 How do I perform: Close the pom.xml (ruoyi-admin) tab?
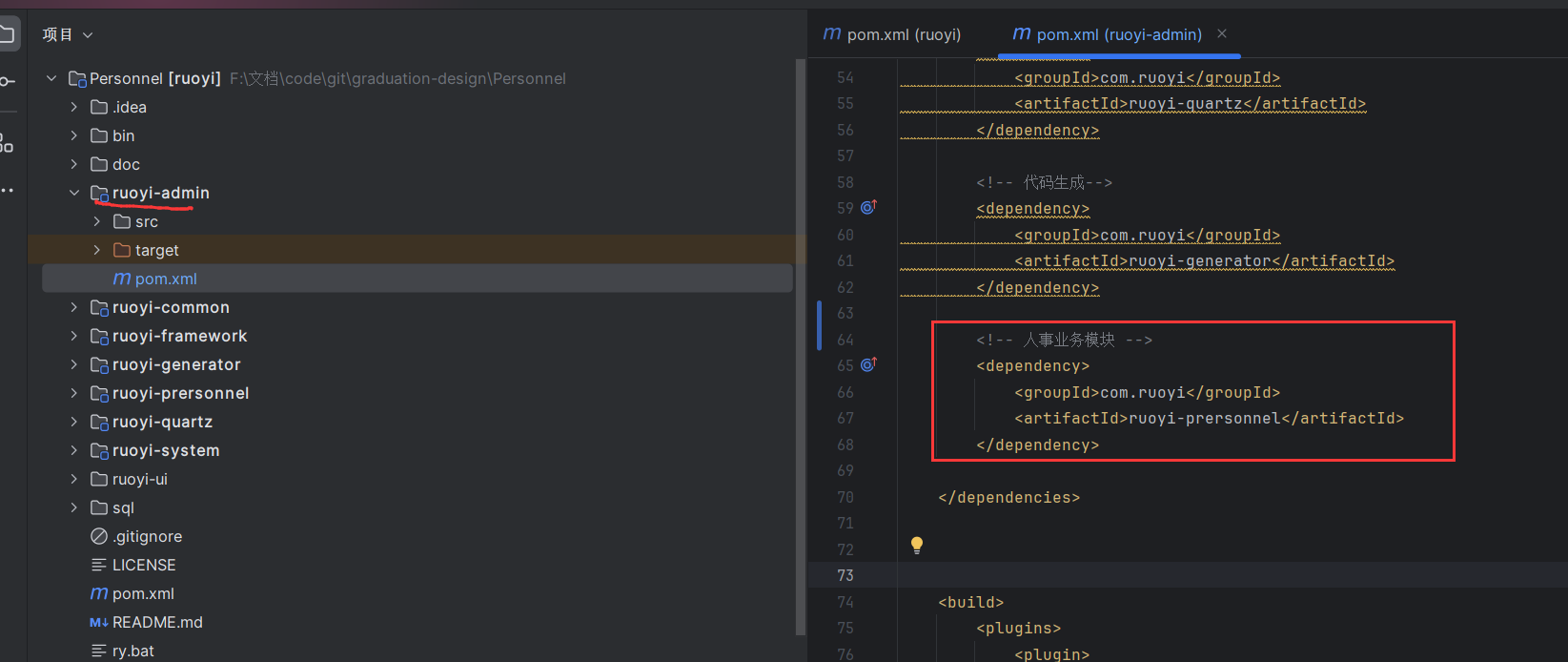click(x=1222, y=34)
